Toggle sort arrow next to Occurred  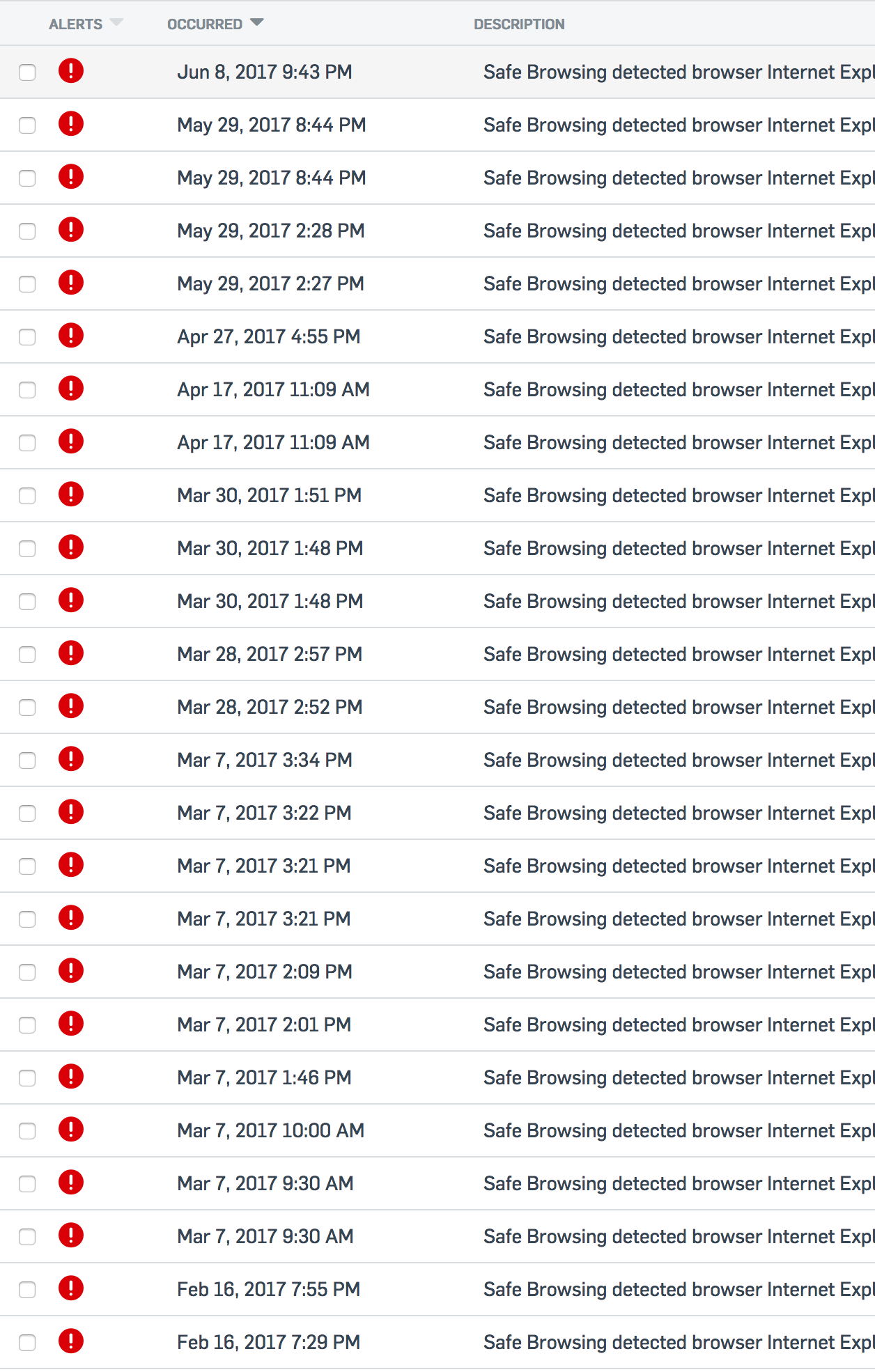257,22
